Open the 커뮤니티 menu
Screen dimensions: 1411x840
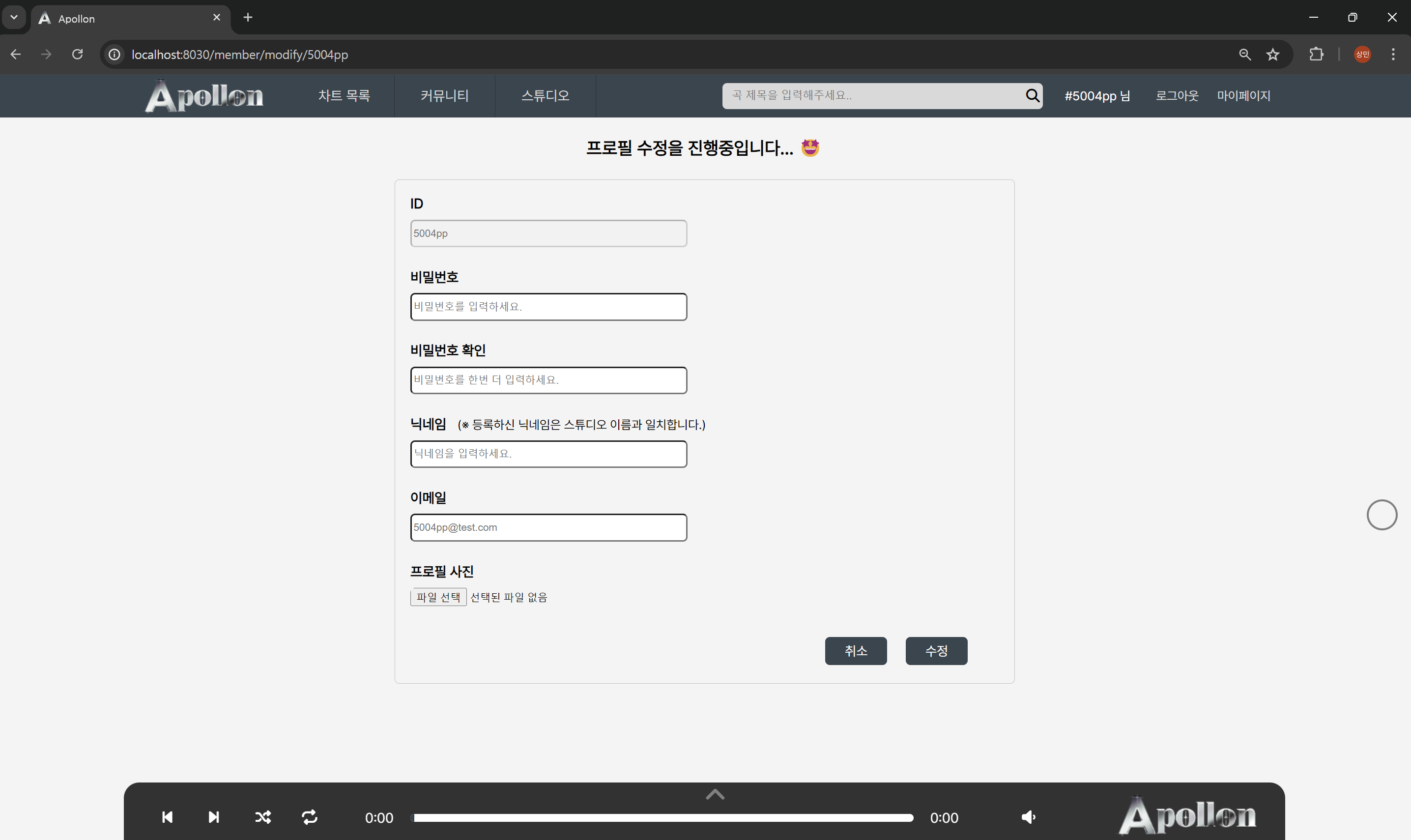444,96
